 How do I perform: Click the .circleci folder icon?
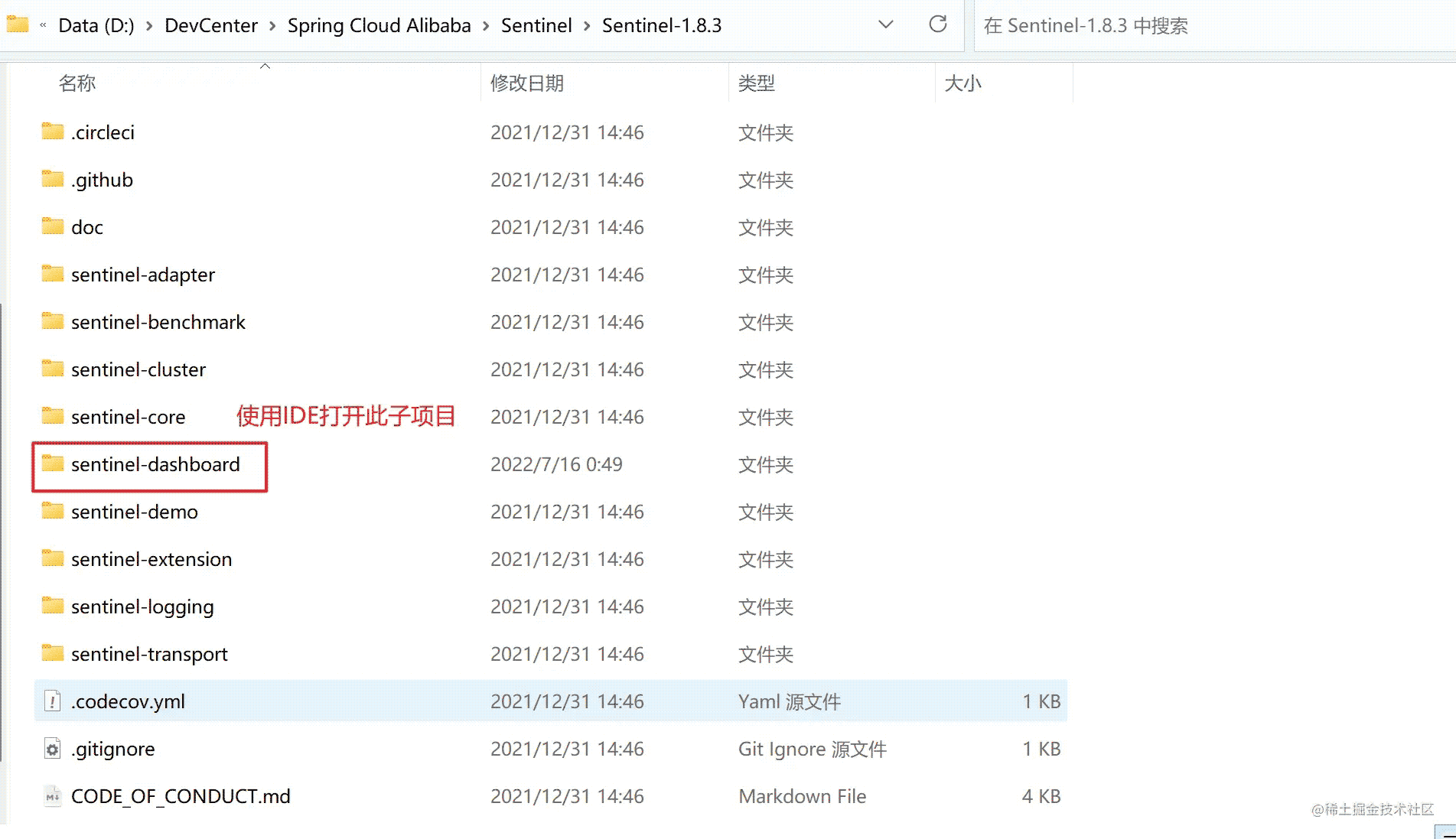point(53,132)
